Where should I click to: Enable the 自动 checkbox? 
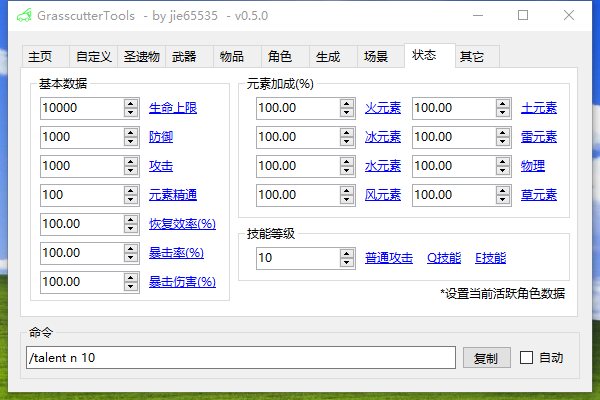pyautogui.click(x=527, y=357)
